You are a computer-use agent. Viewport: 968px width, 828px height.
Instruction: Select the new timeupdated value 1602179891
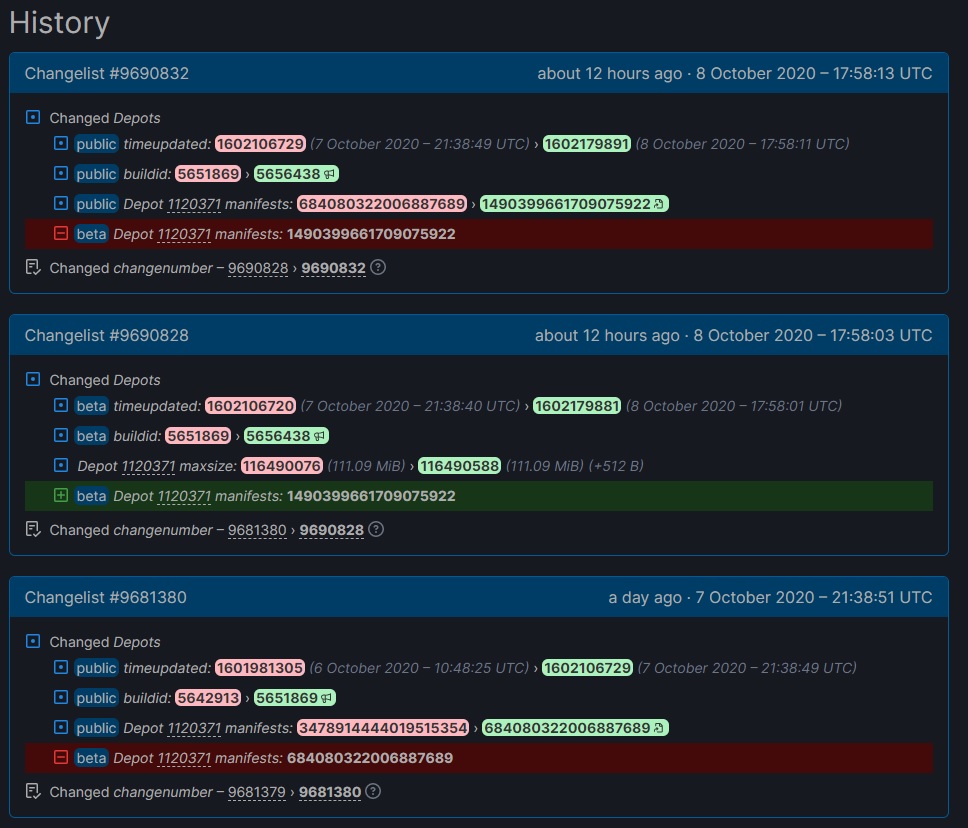586,144
